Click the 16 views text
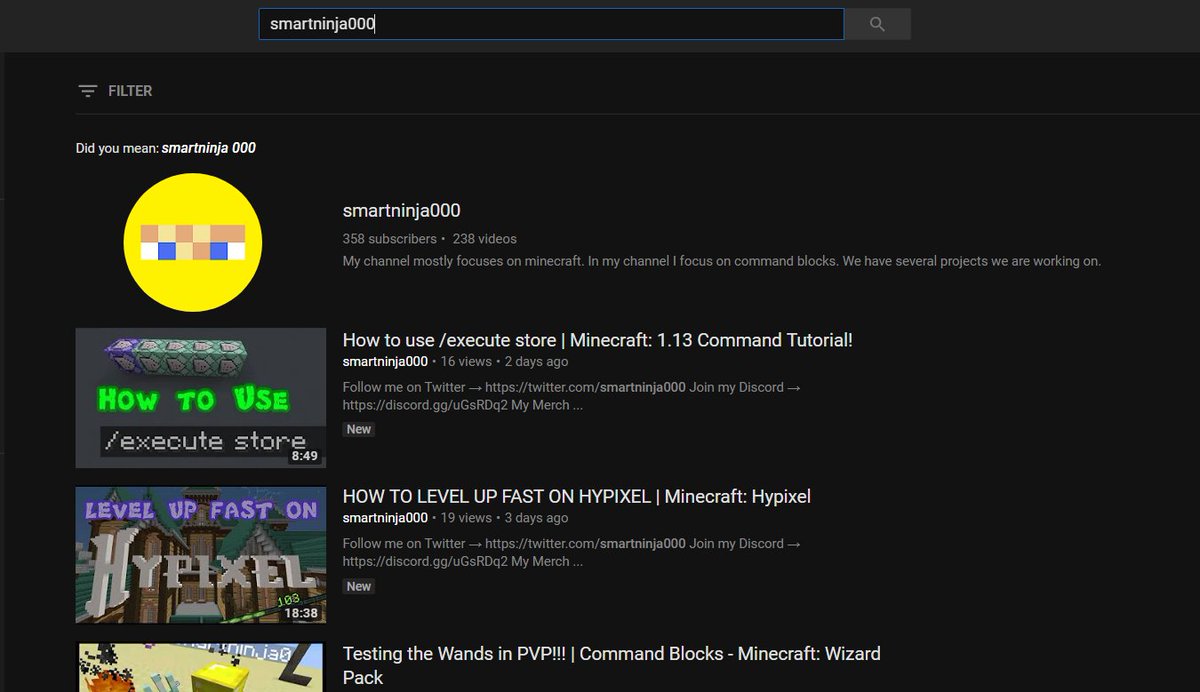The width and height of the screenshot is (1200, 692). coord(466,362)
